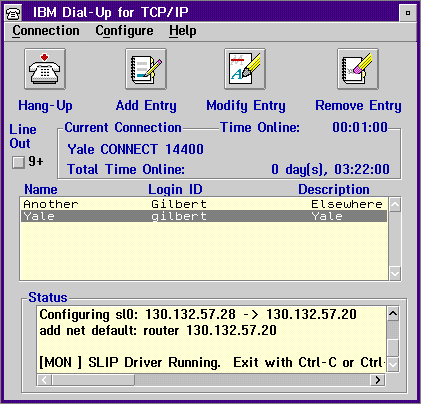The width and height of the screenshot is (421, 404).
Task: Click the Hang-Up telephone icon
Action: pos(45,69)
